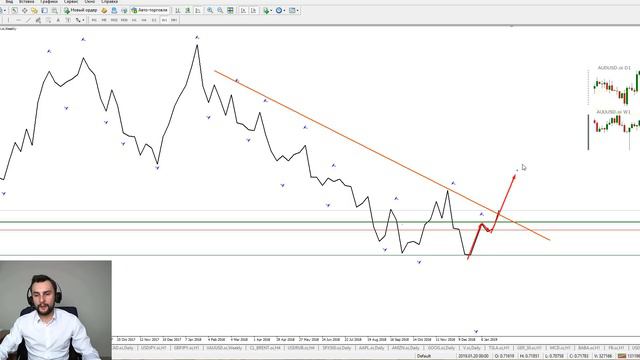
Task: Toggle chart auto scroll
Action: tap(243, 10)
